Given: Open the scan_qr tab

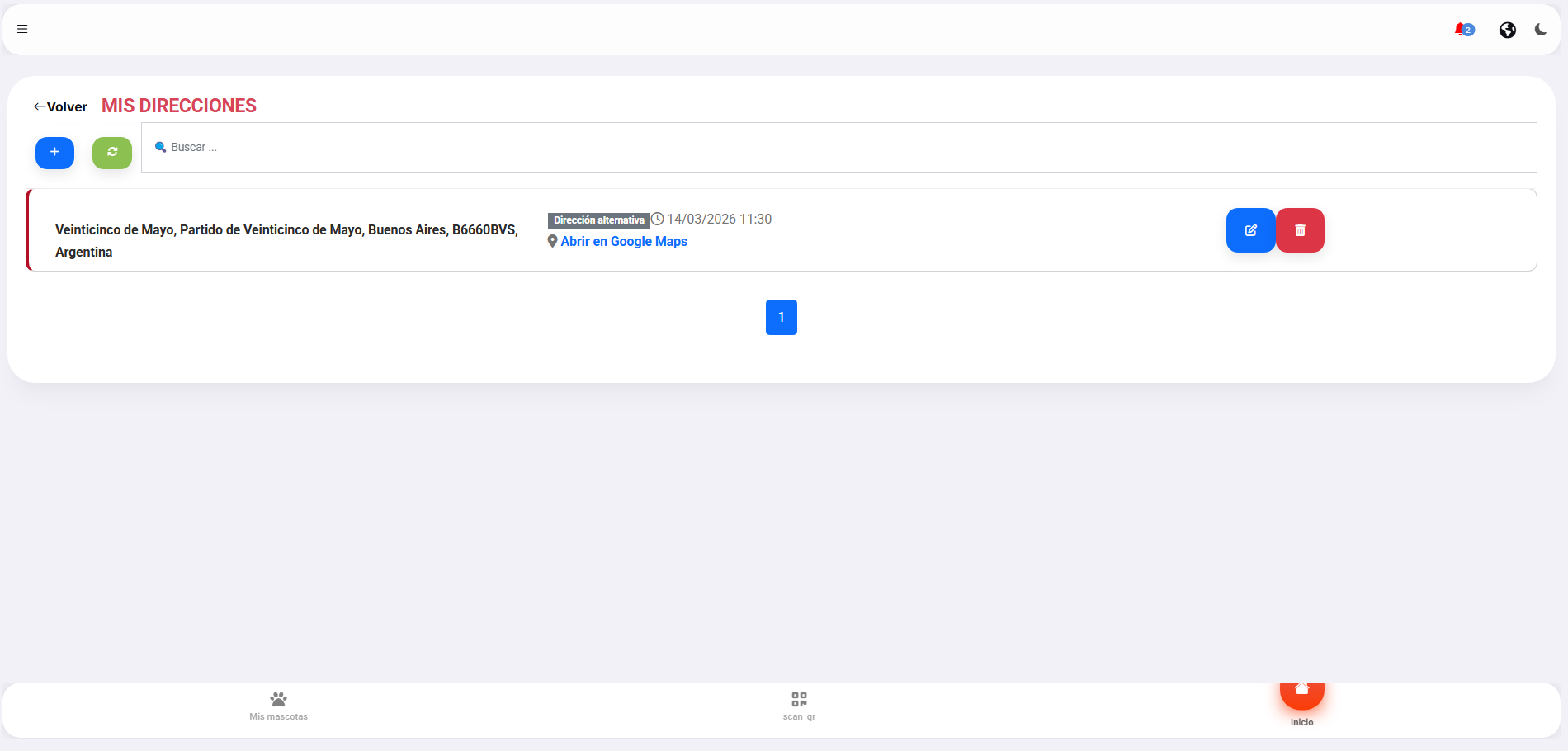Looking at the screenshot, I should pos(799,706).
